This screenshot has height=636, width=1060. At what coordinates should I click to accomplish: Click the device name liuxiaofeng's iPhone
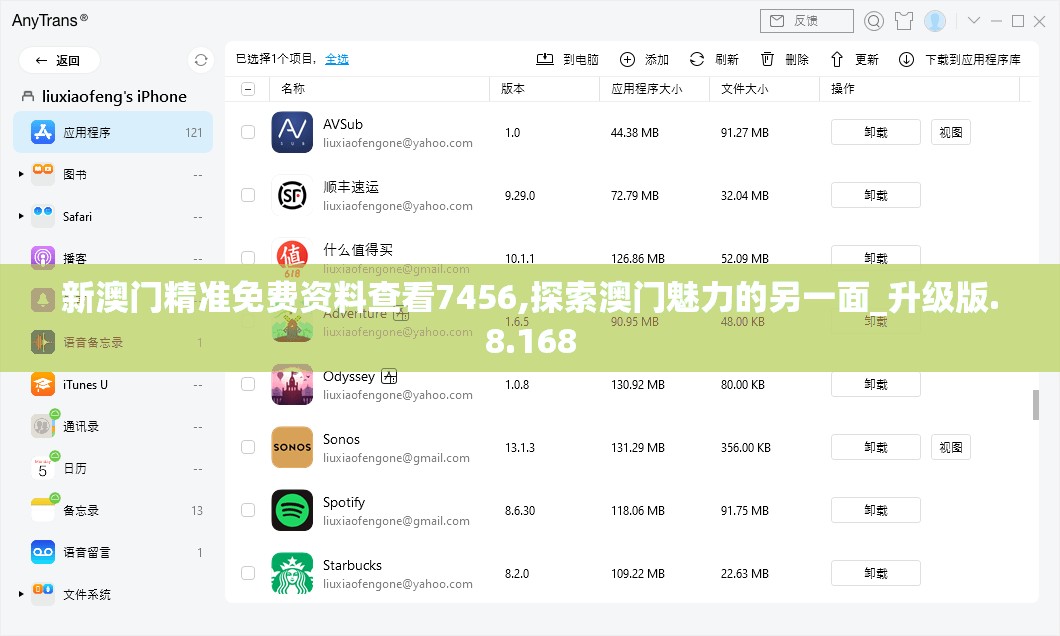click(x=114, y=97)
